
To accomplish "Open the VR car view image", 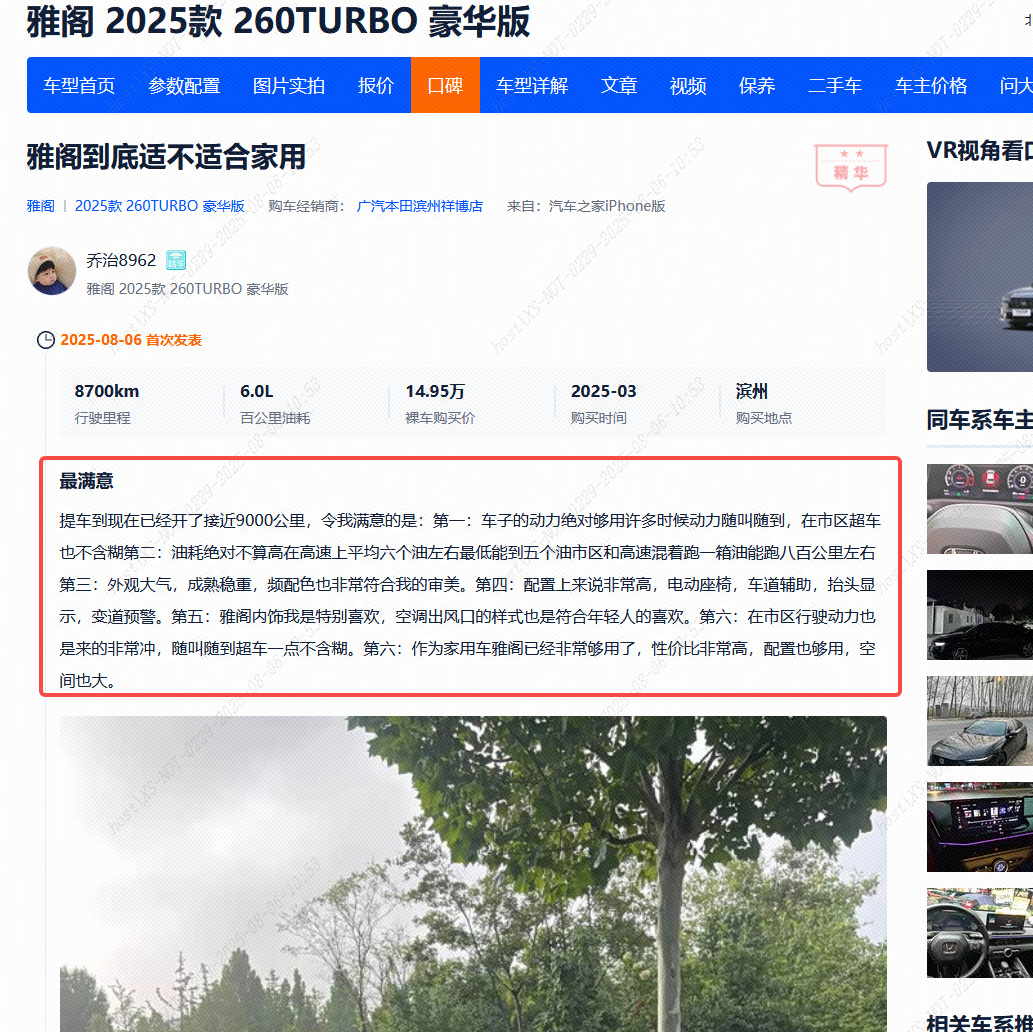I will point(980,277).
